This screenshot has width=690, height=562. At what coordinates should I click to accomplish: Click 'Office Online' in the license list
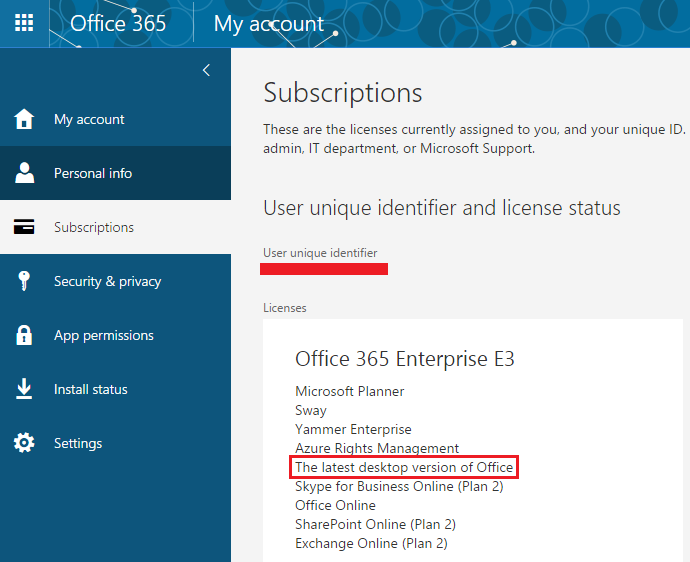click(x=335, y=505)
